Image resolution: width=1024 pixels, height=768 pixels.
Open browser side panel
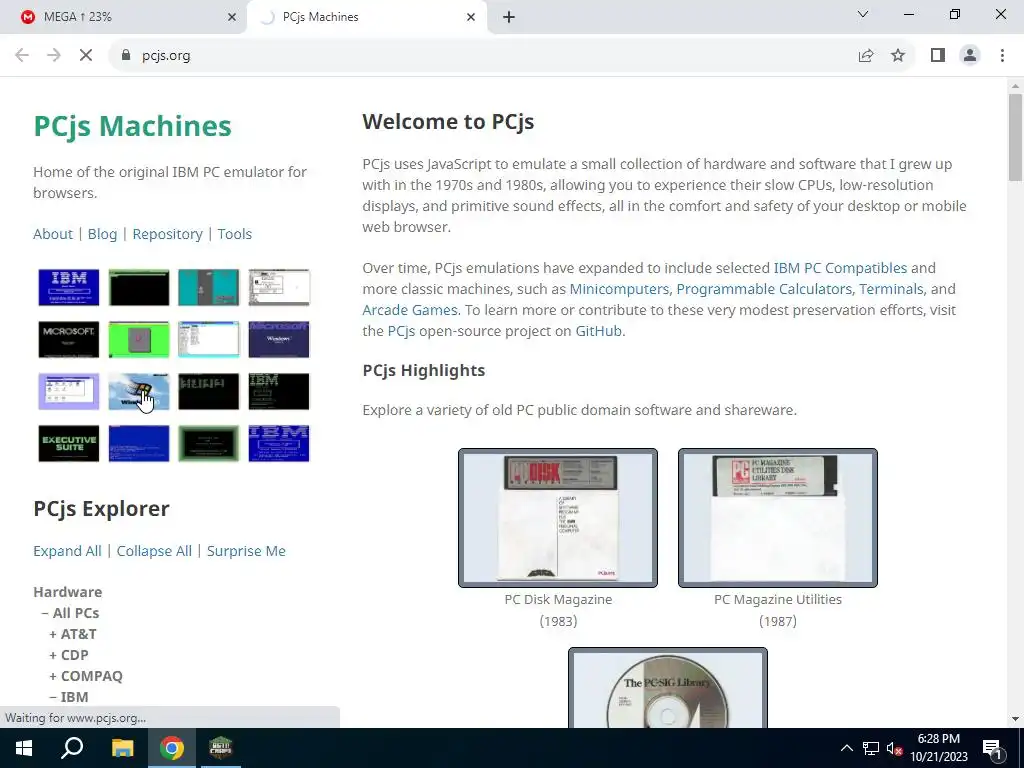pyautogui.click(x=938, y=56)
